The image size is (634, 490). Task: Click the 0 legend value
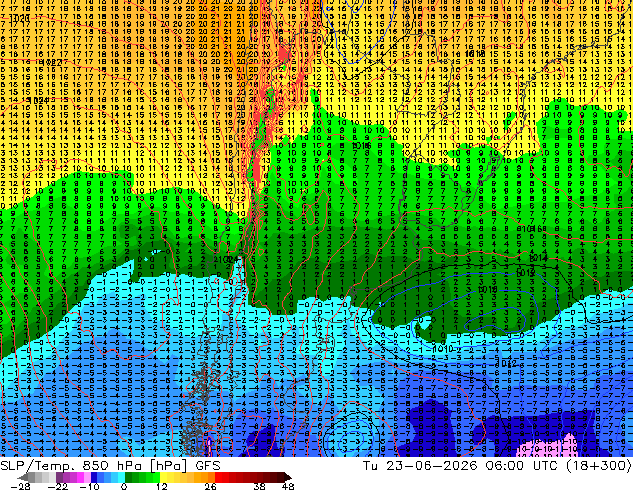click(124, 486)
